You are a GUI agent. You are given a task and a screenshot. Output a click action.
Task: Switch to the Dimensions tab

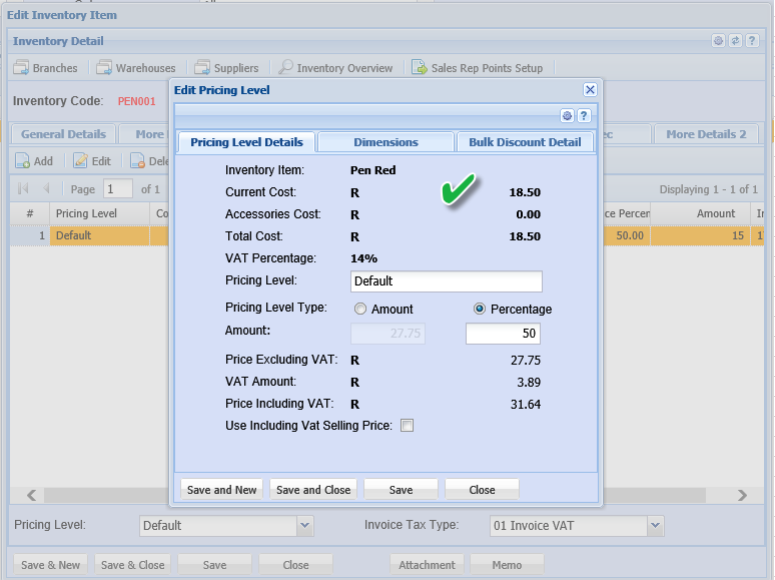point(386,142)
